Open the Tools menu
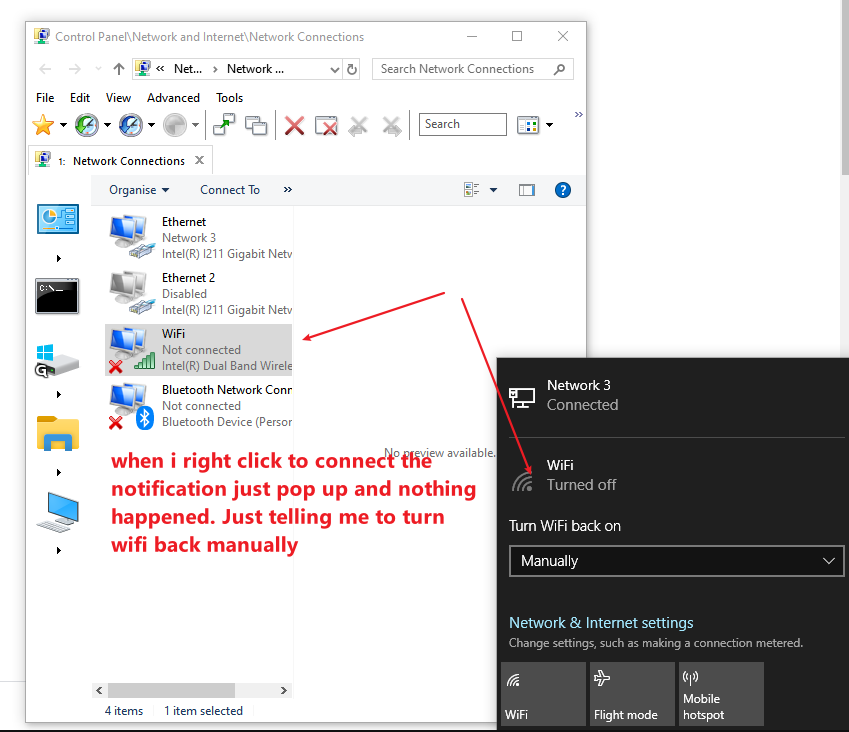The image size is (849, 732). click(230, 98)
